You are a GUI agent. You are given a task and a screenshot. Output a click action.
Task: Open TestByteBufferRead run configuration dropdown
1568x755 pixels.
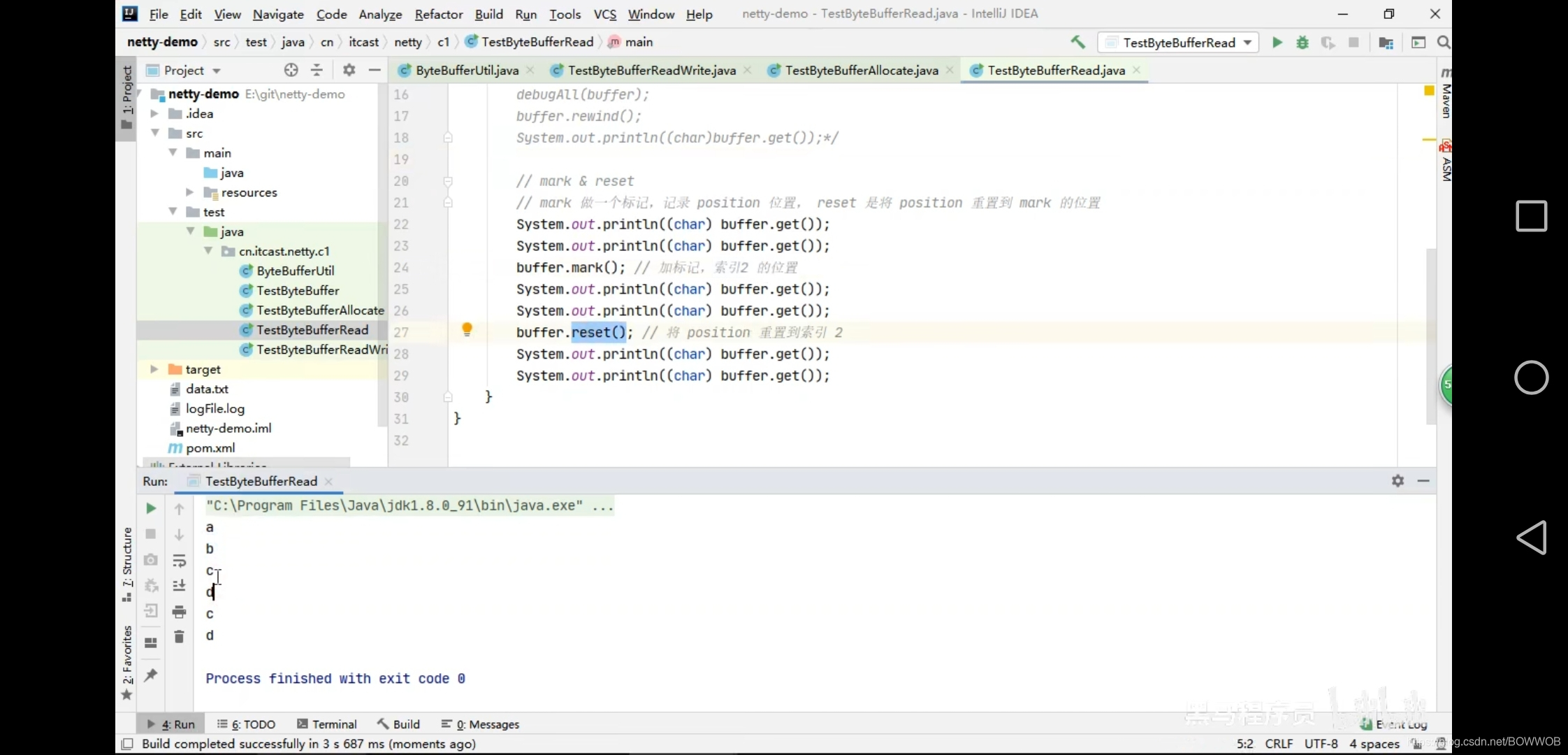click(x=1179, y=43)
